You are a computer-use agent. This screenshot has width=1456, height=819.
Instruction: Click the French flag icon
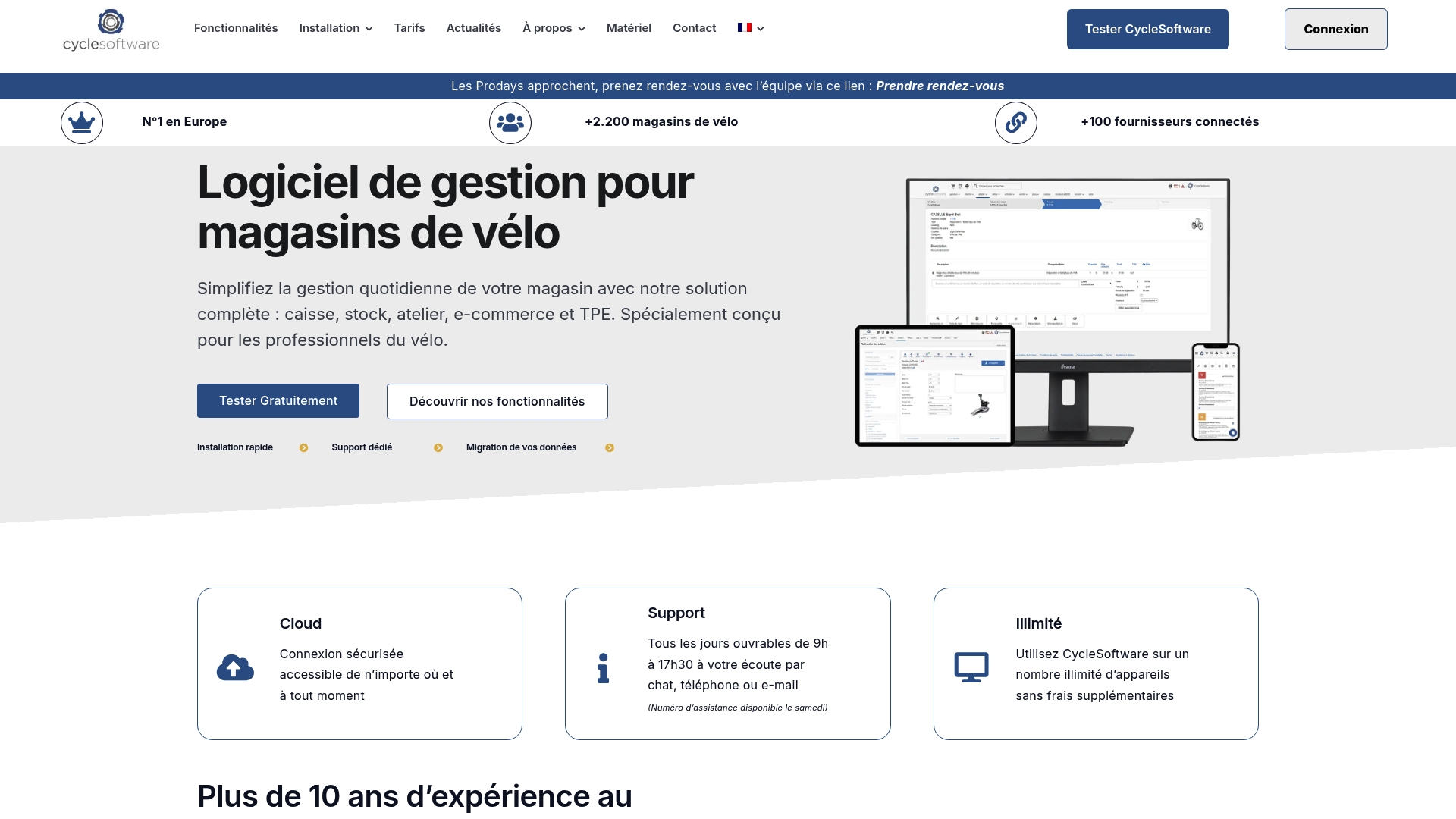745,27
